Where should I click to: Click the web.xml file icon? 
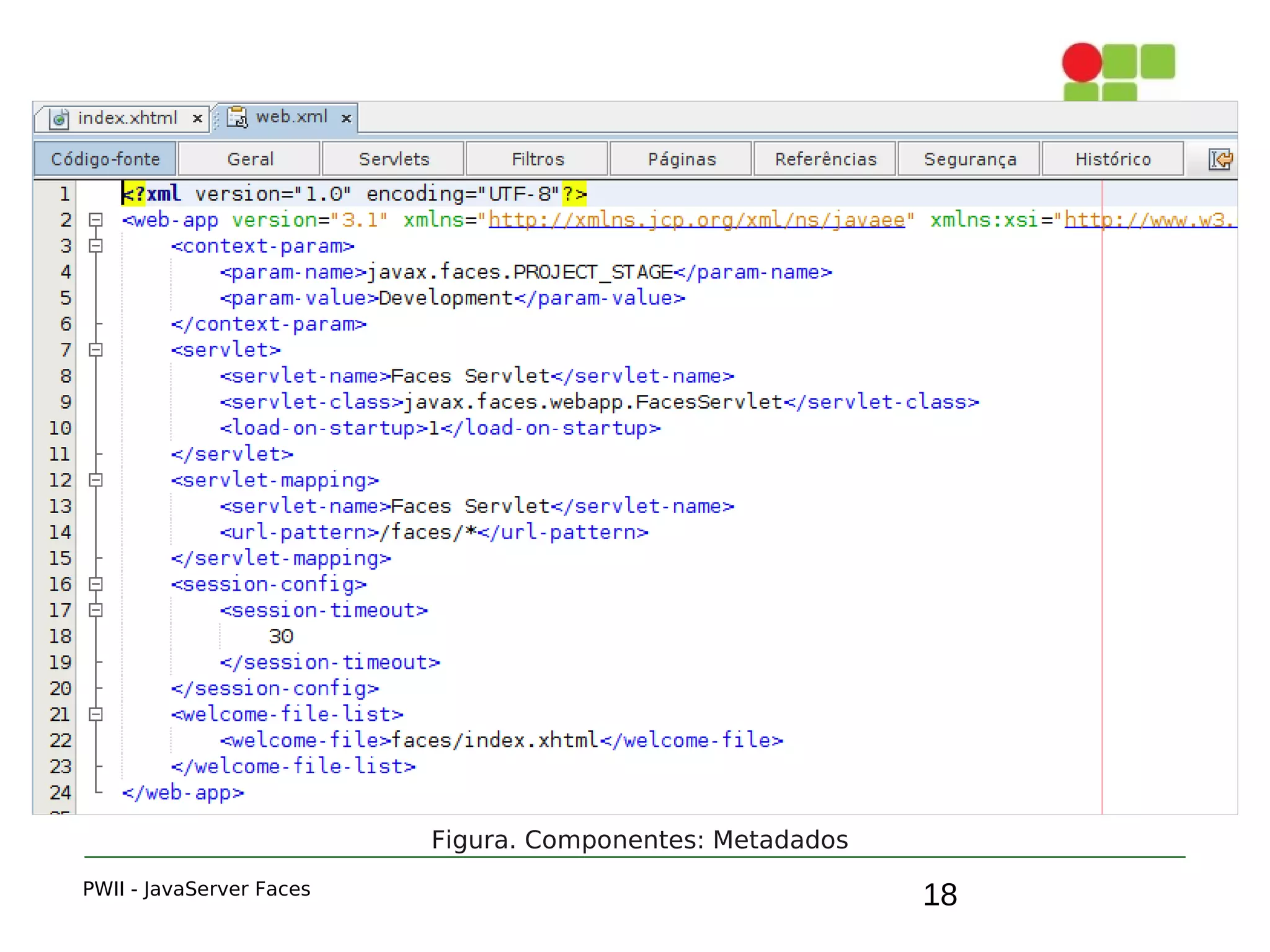click(237, 117)
